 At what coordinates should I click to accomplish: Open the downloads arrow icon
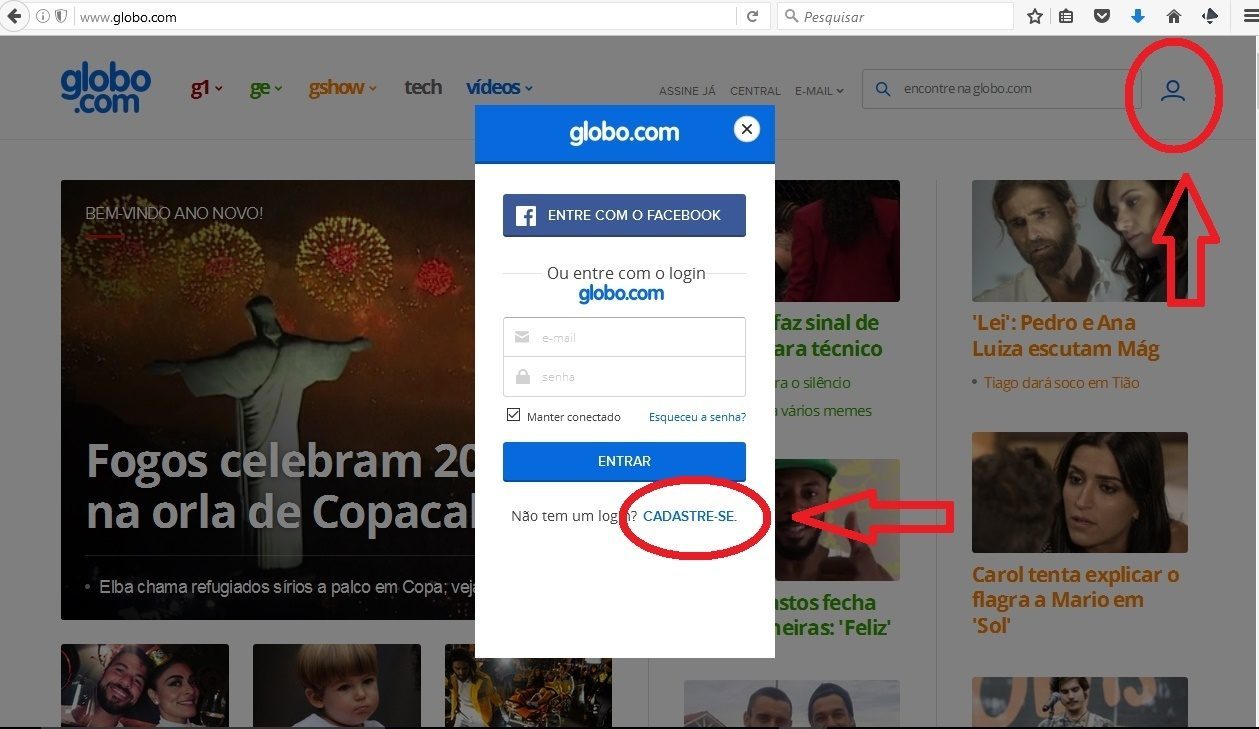(x=1137, y=16)
